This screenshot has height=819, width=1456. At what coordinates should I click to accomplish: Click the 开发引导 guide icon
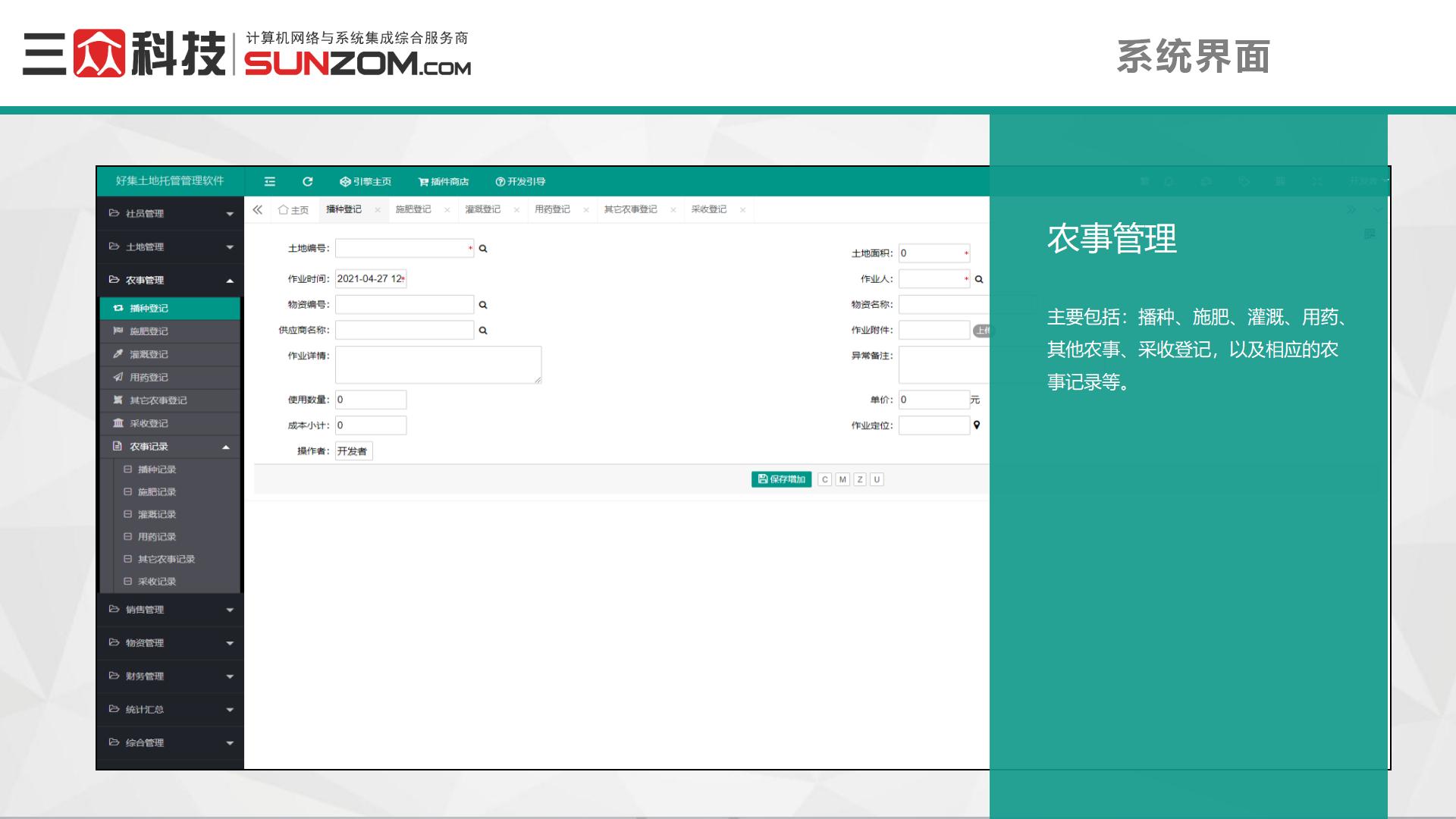coord(522,181)
